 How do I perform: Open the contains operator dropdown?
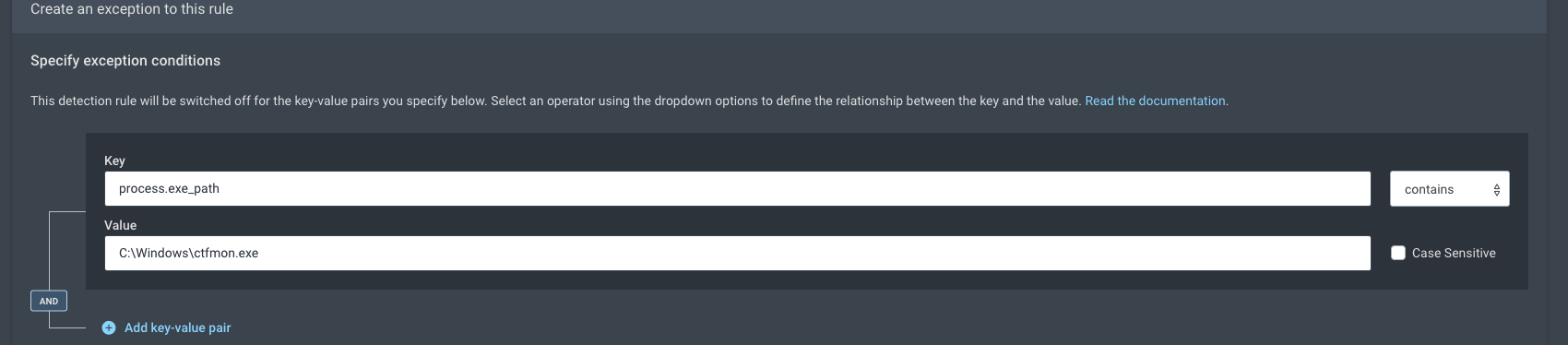1449,189
